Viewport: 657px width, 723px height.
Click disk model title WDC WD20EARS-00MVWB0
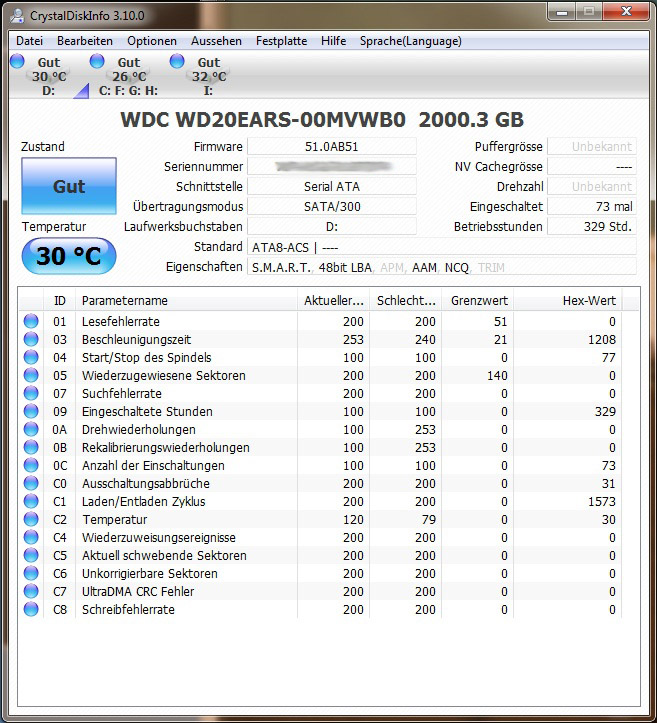click(263, 120)
